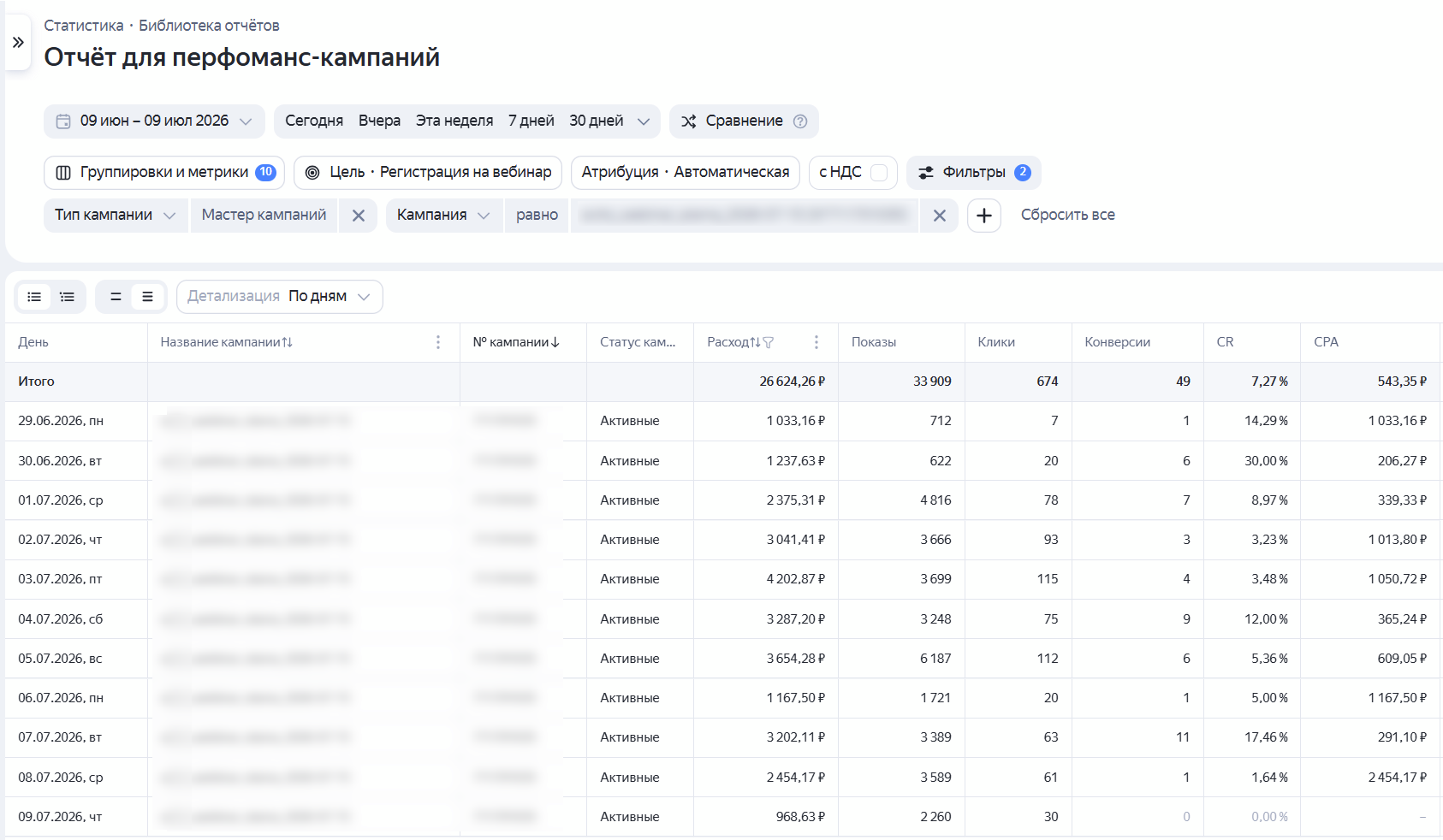This screenshot has height=840, width=1443.
Task: Switch to flat list table view icon
Action: tap(34, 297)
